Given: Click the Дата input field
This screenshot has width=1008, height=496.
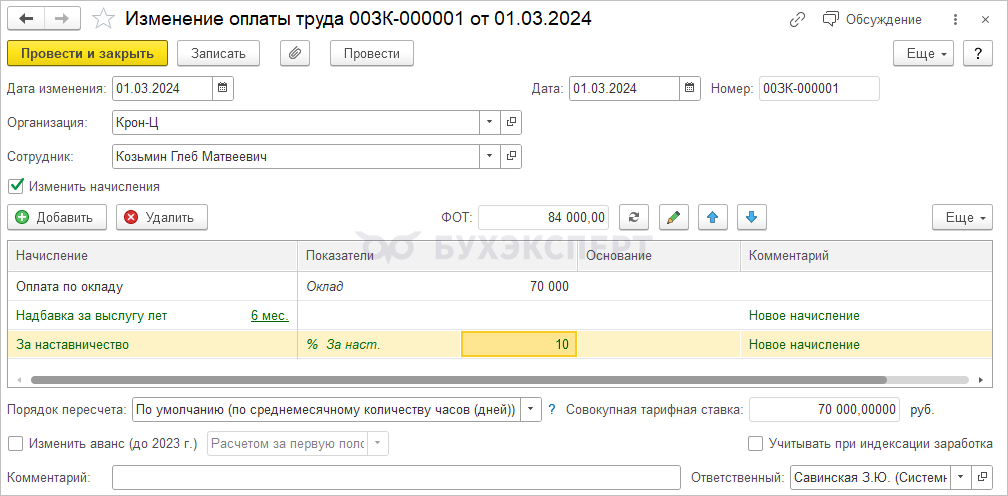Looking at the screenshot, I should point(624,89).
